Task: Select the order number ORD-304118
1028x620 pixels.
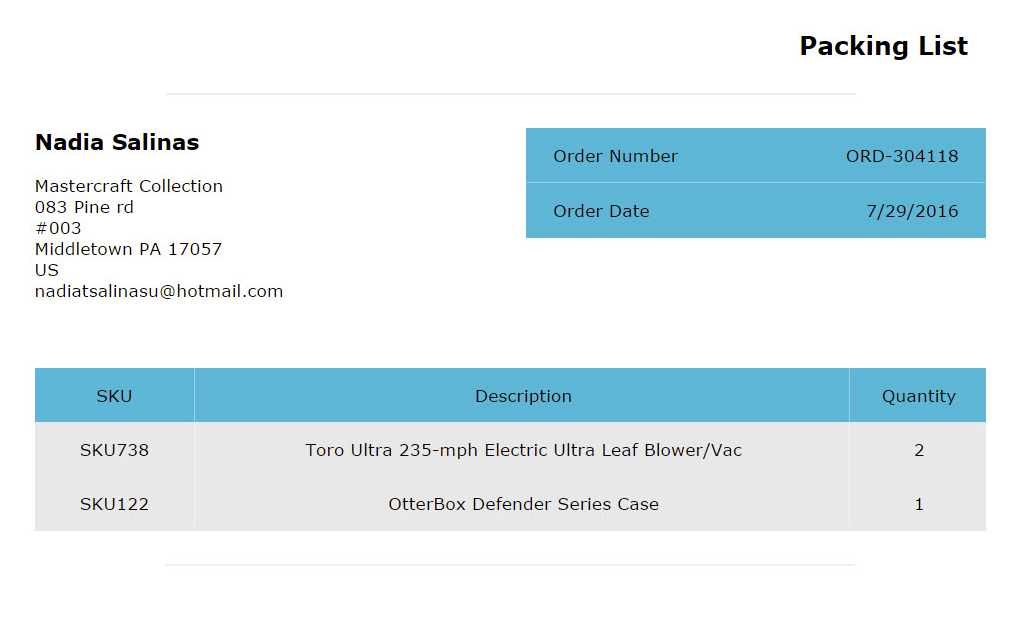Action: (901, 156)
